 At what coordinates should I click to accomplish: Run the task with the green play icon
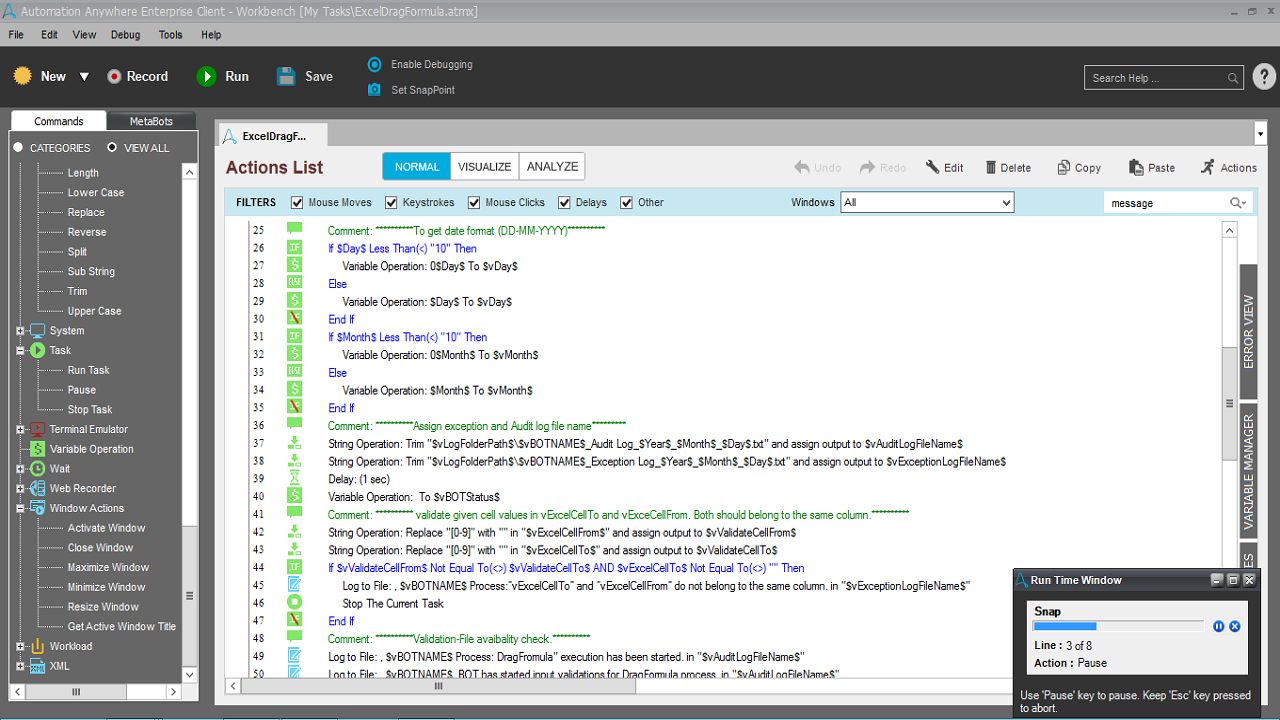[x=206, y=76]
